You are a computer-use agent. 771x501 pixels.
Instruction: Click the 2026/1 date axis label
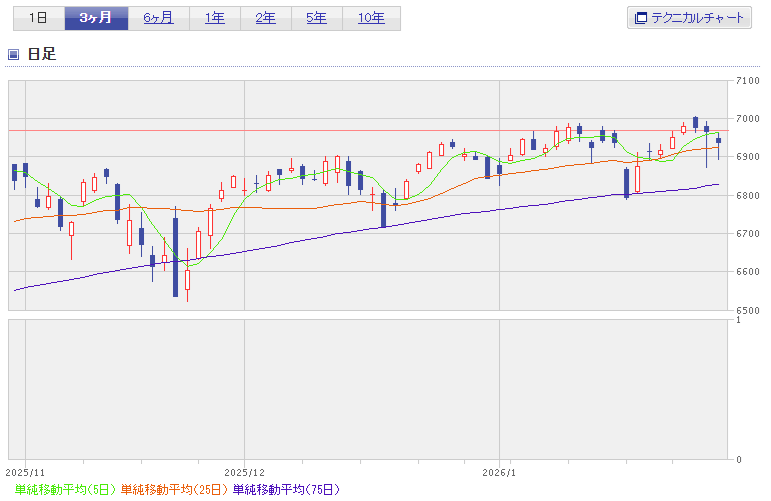[499, 472]
